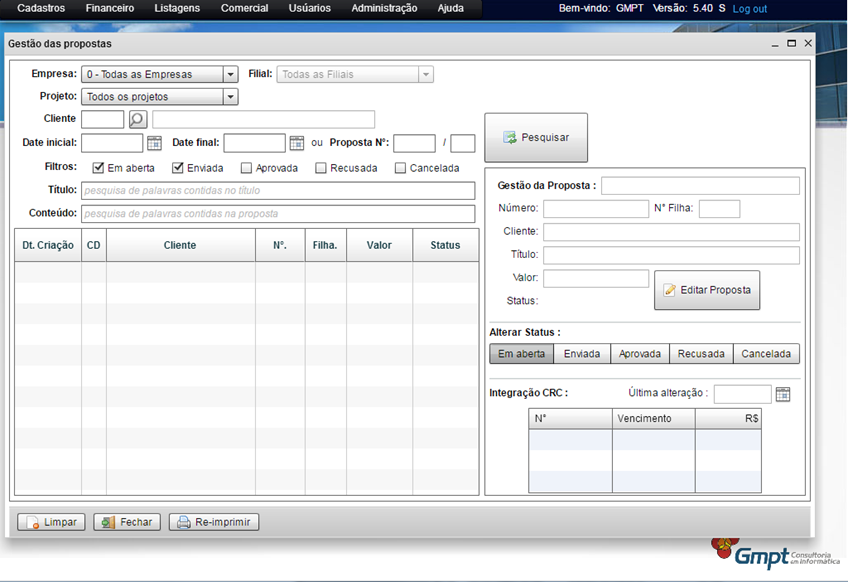This screenshot has height=582, width=848.
Task: Open the Listagens menu
Action: click(x=177, y=8)
